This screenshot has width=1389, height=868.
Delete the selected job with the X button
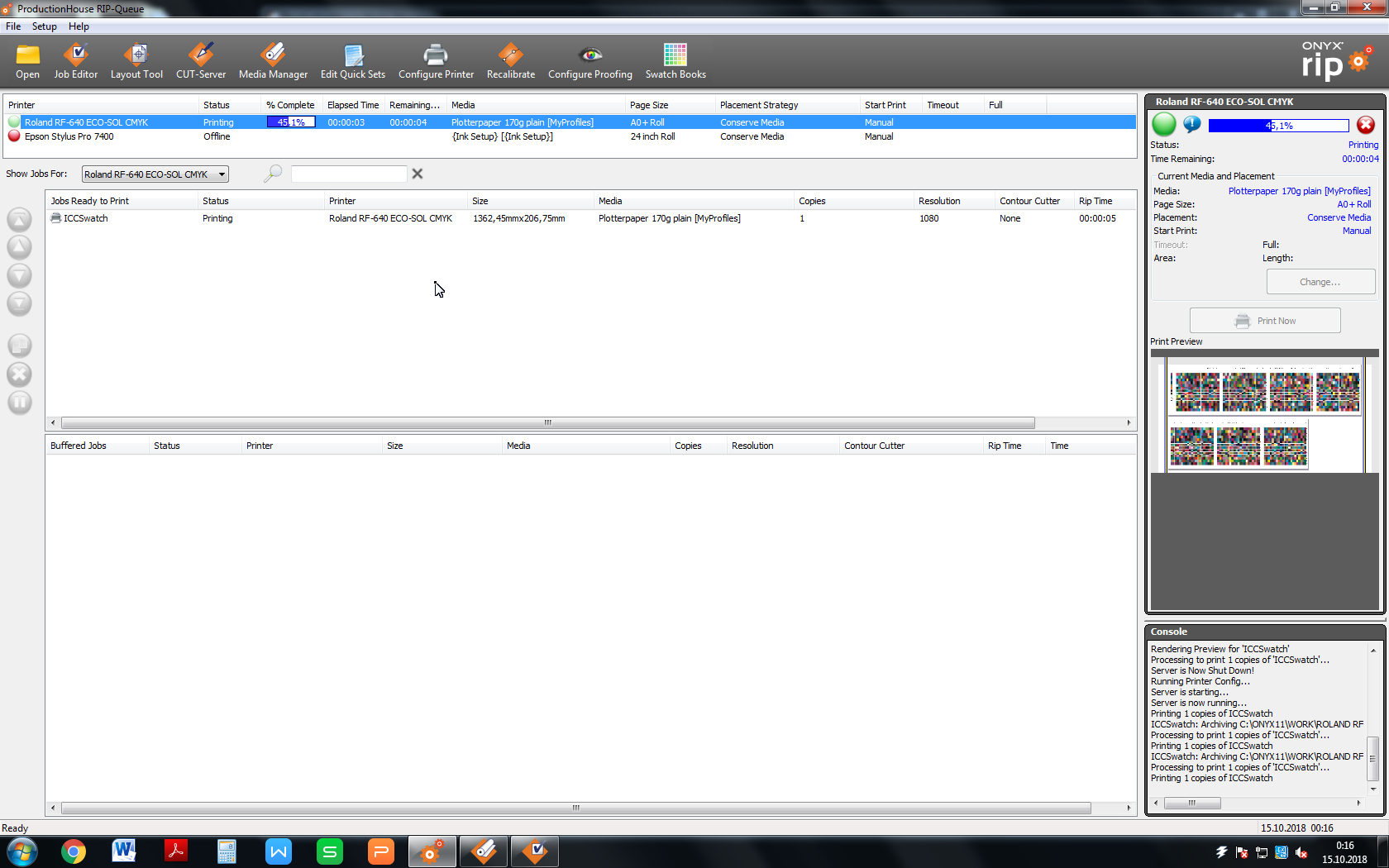19,374
